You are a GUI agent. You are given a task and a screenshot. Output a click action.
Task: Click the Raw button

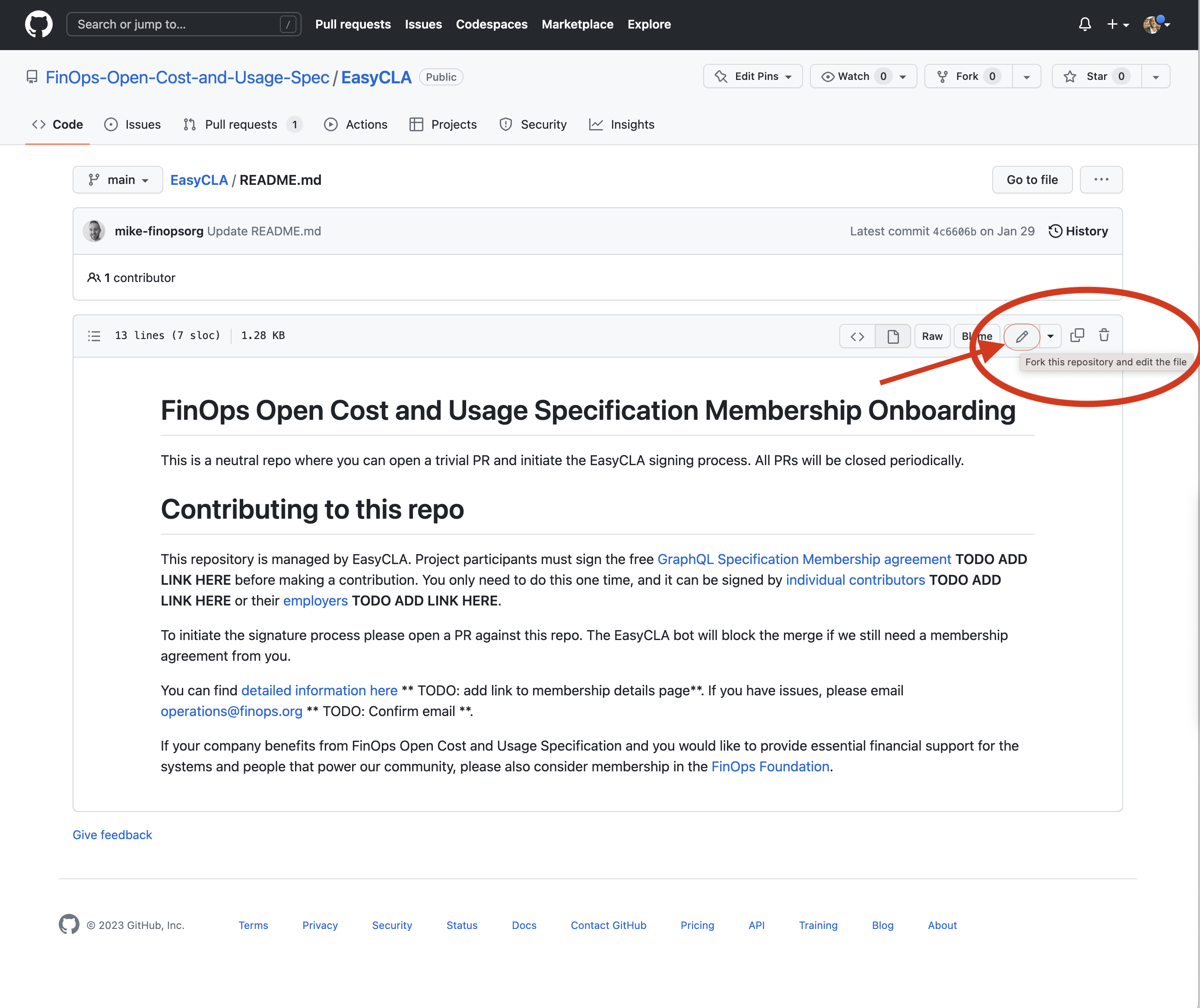932,336
